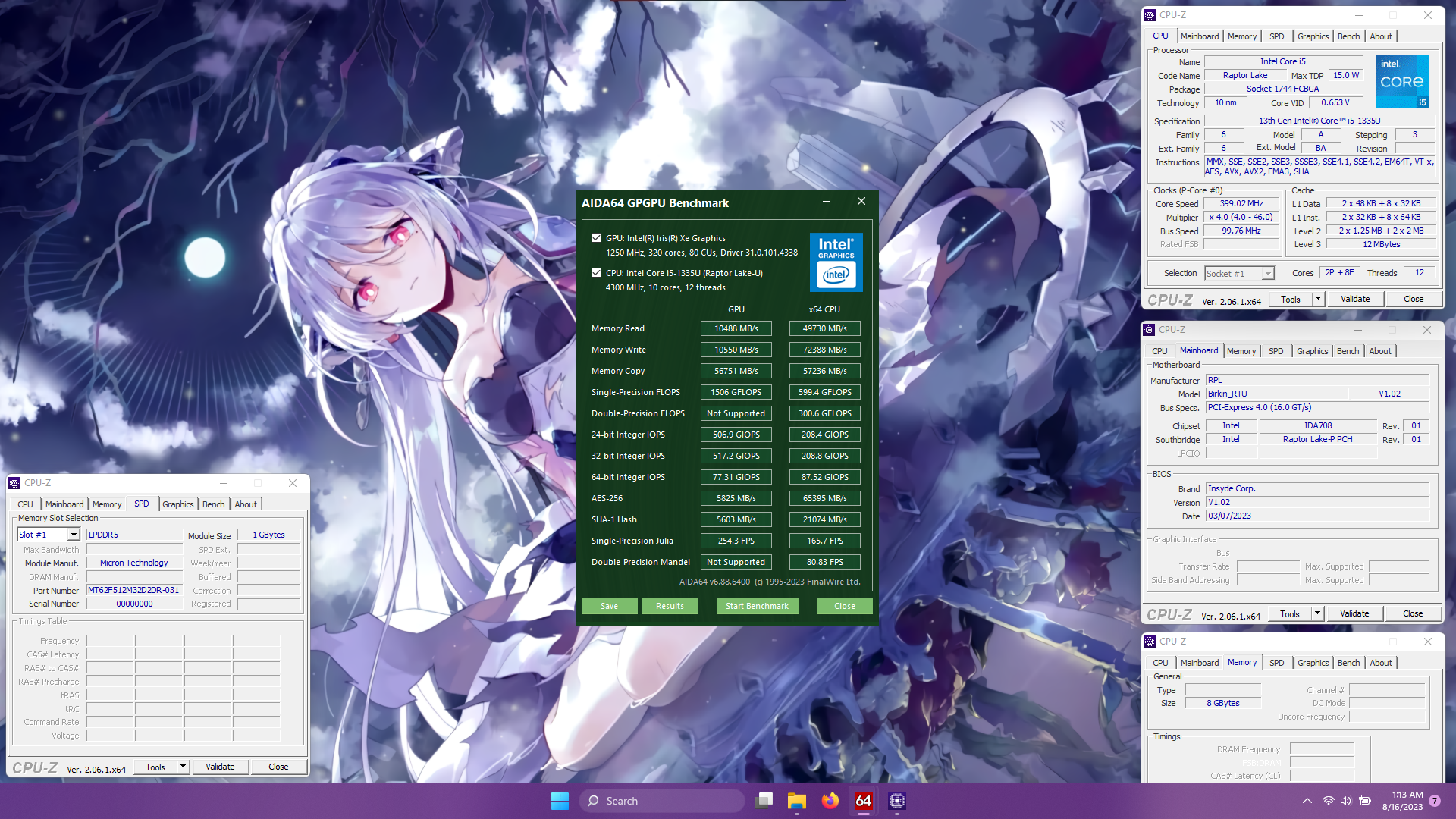
Task: Click the Level 3 cache 12 MBytes value
Action: coord(1381,244)
